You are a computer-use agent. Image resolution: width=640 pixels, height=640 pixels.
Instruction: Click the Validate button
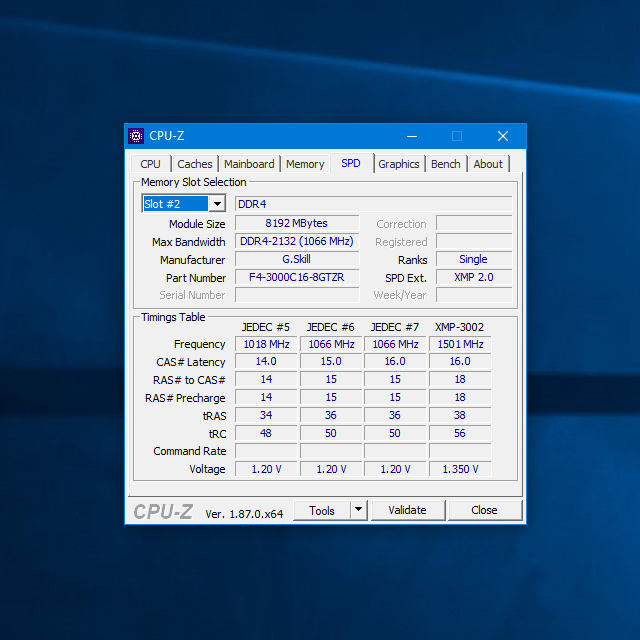coord(407,510)
